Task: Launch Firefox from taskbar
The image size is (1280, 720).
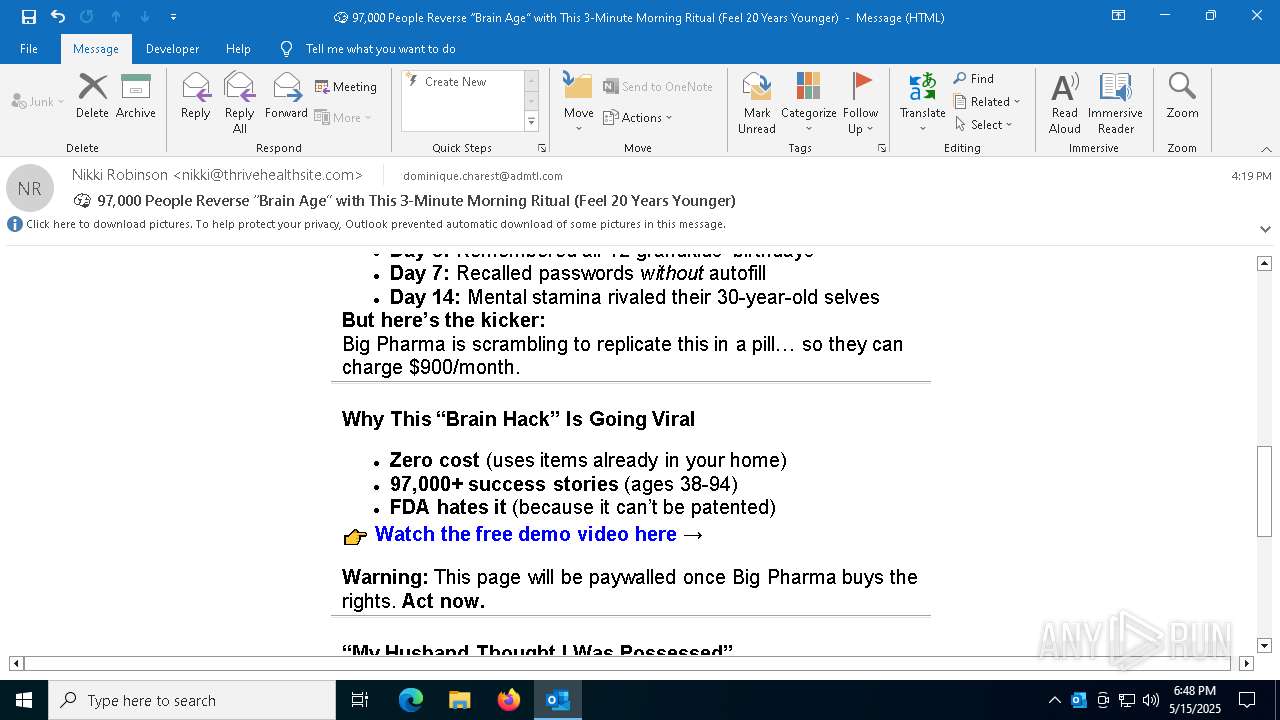Action: [x=509, y=700]
